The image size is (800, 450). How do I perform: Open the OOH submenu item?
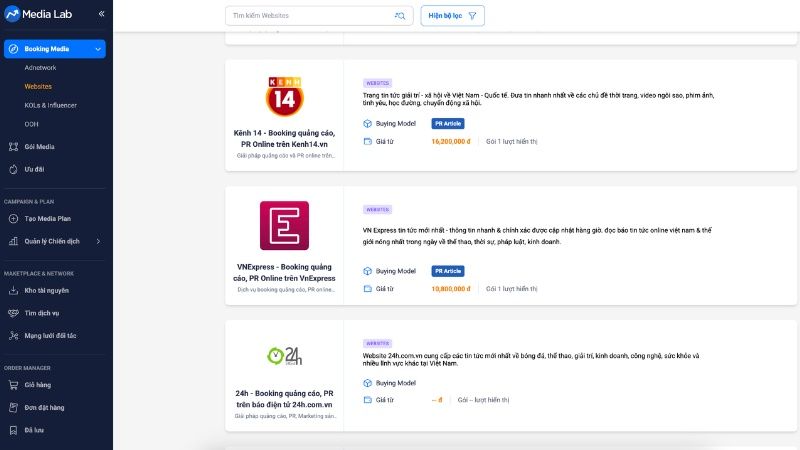click(x=31, y=124)
